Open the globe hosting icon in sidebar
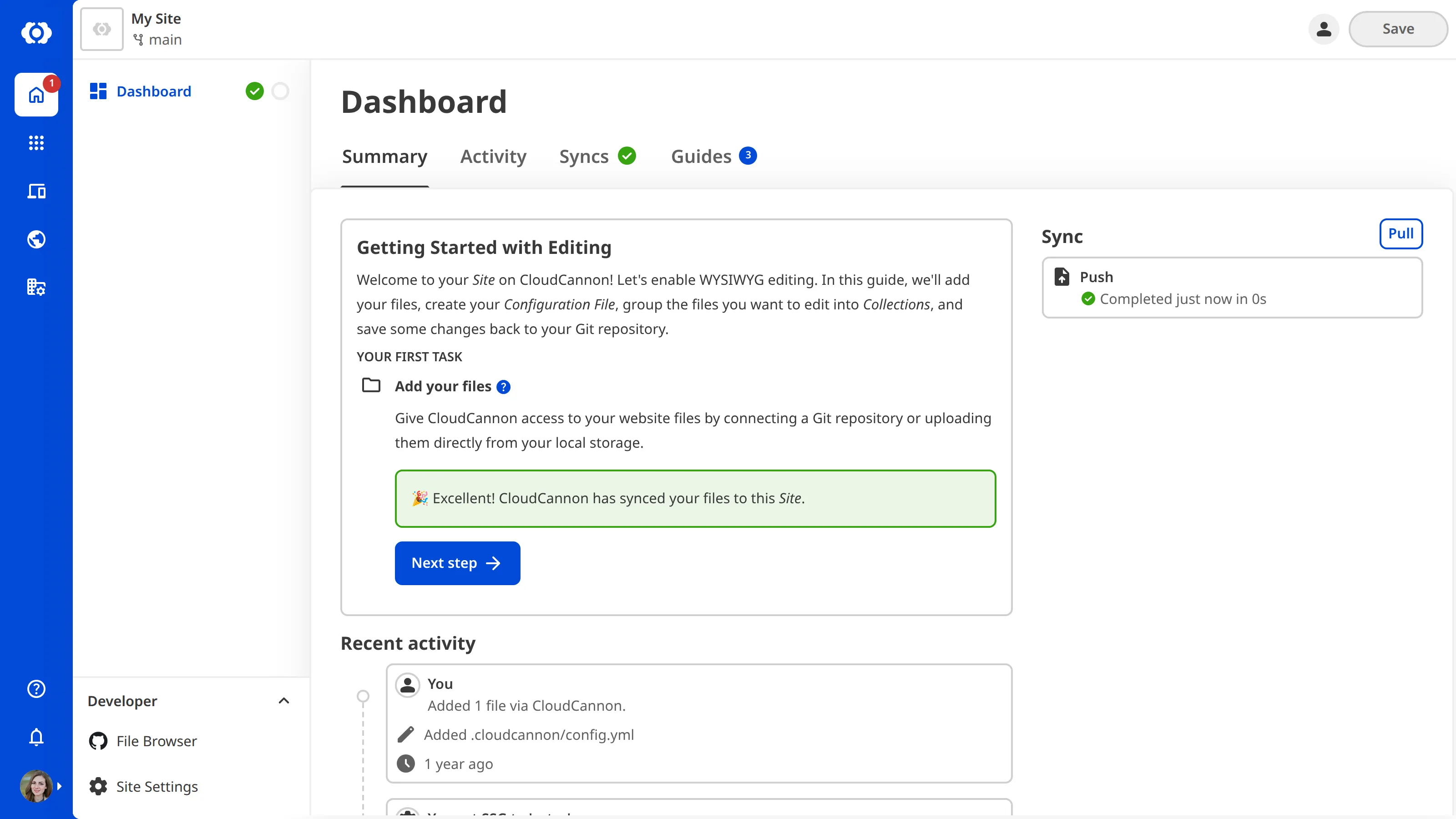This screenshot has height=819, width=1456. (36, 239)
